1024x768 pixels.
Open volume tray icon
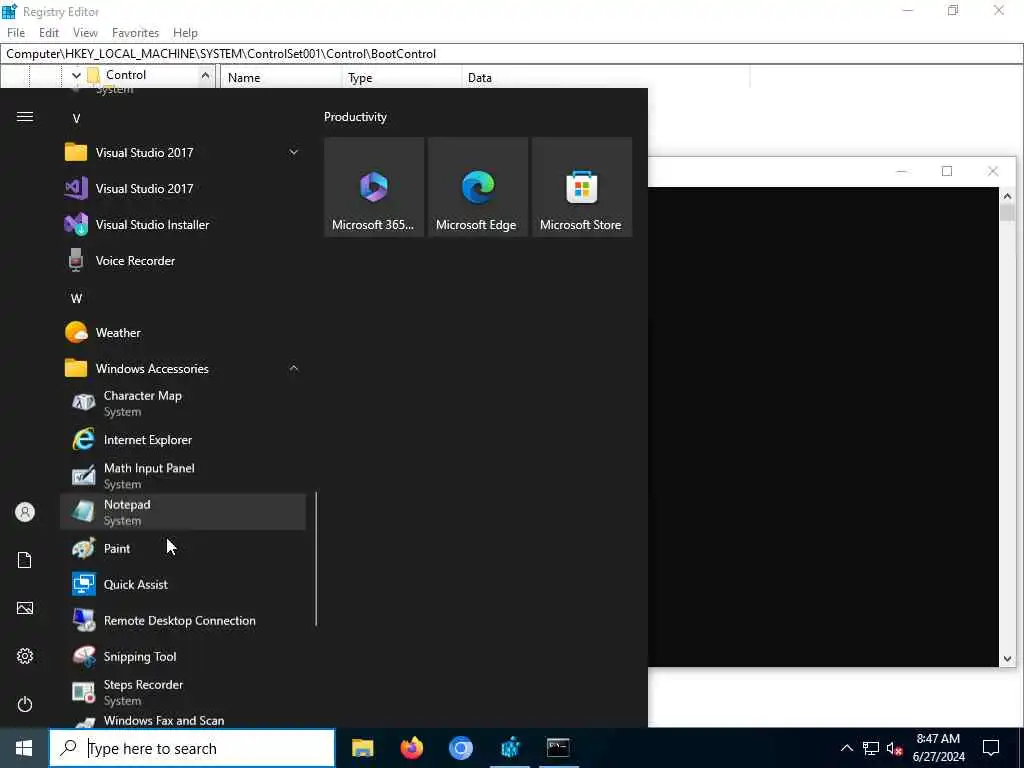[895, 748]
